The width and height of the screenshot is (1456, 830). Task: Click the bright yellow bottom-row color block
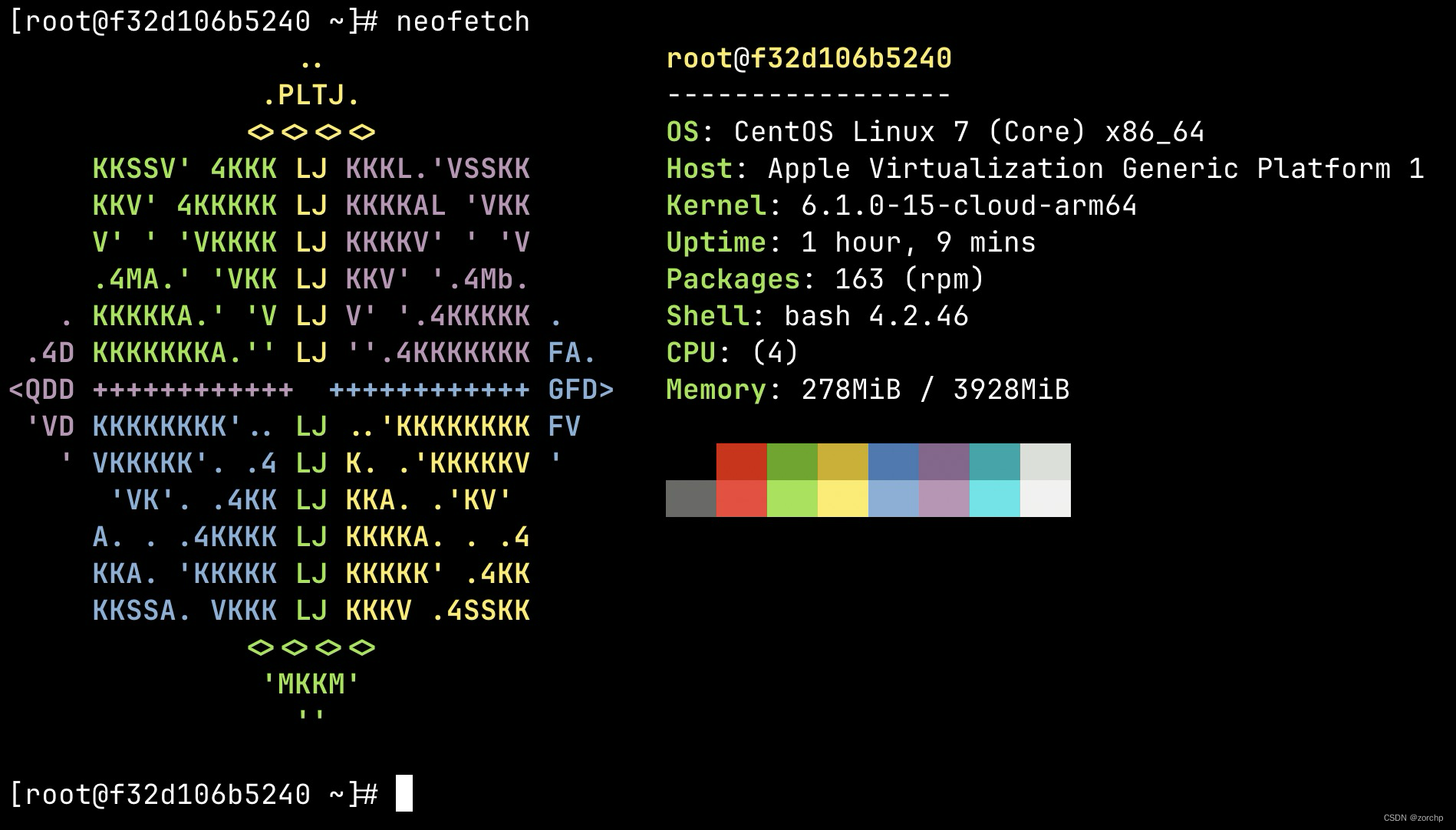(843, 499)
